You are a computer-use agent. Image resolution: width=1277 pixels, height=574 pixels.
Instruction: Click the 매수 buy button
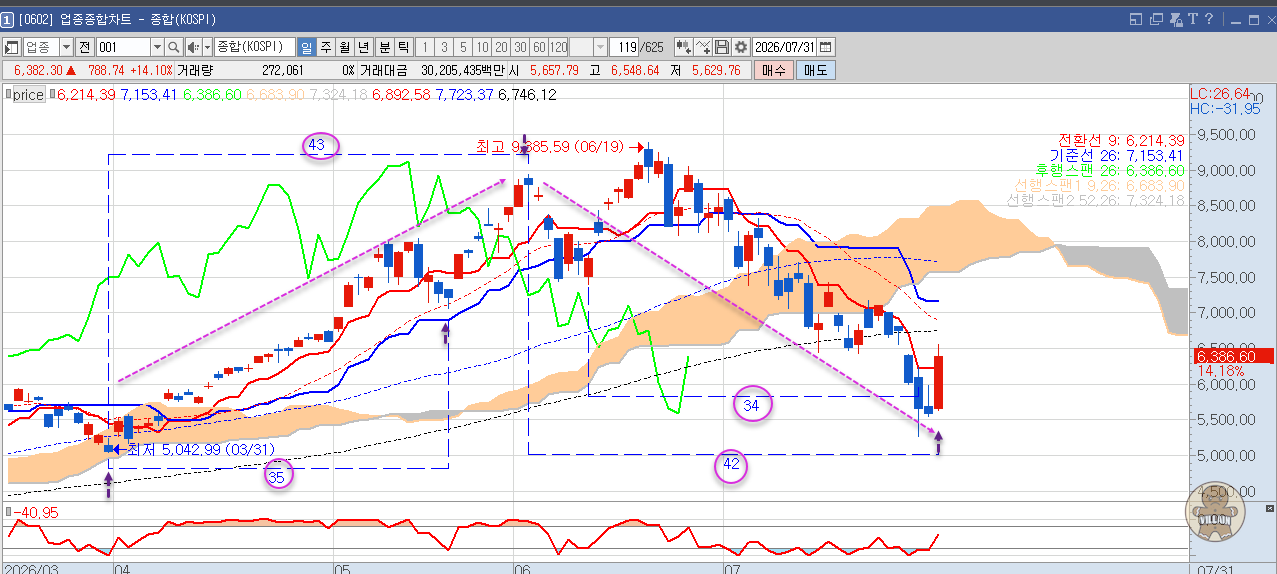(773, 70)
